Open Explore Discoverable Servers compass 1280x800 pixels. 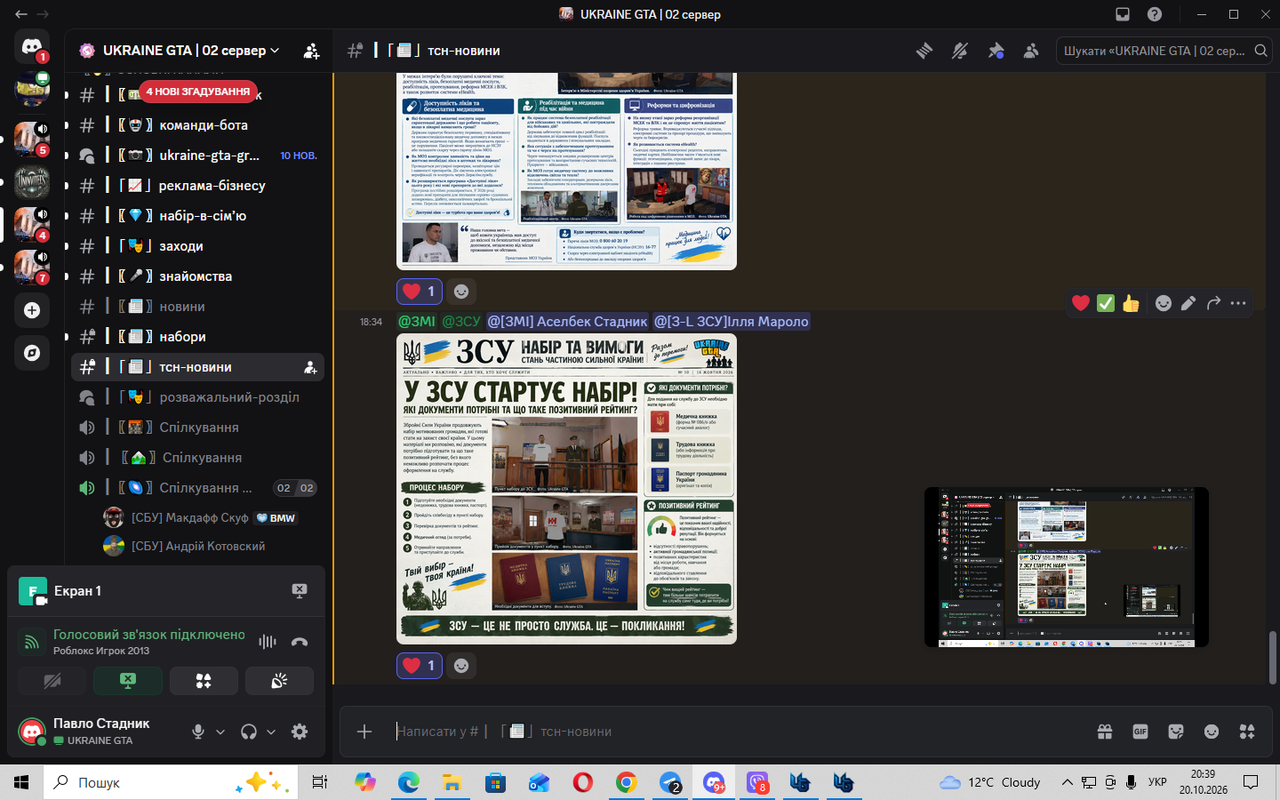click(32, 353)
